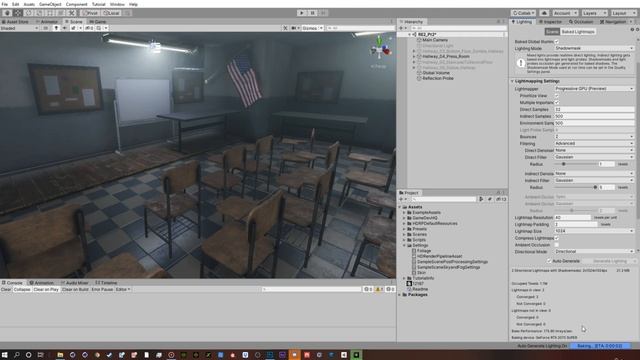Click the Pause button
This screenshot has width=640, height=360.
pyautogui.click(x=312, y=13)
